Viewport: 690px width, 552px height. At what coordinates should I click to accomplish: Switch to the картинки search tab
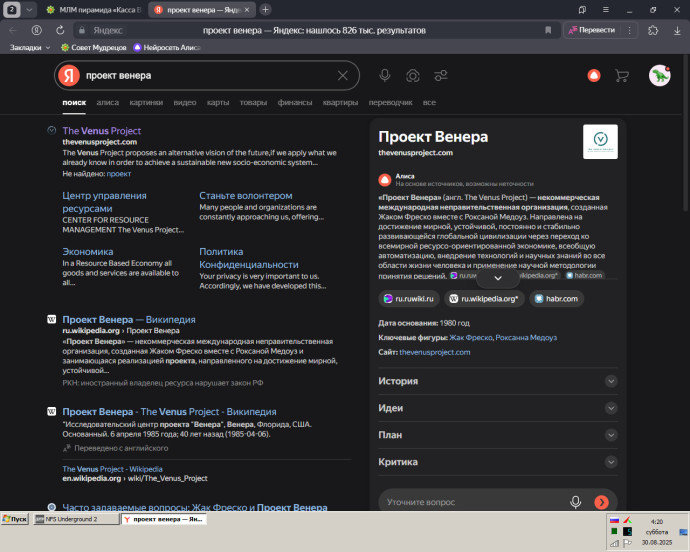(x=146, y=103)
